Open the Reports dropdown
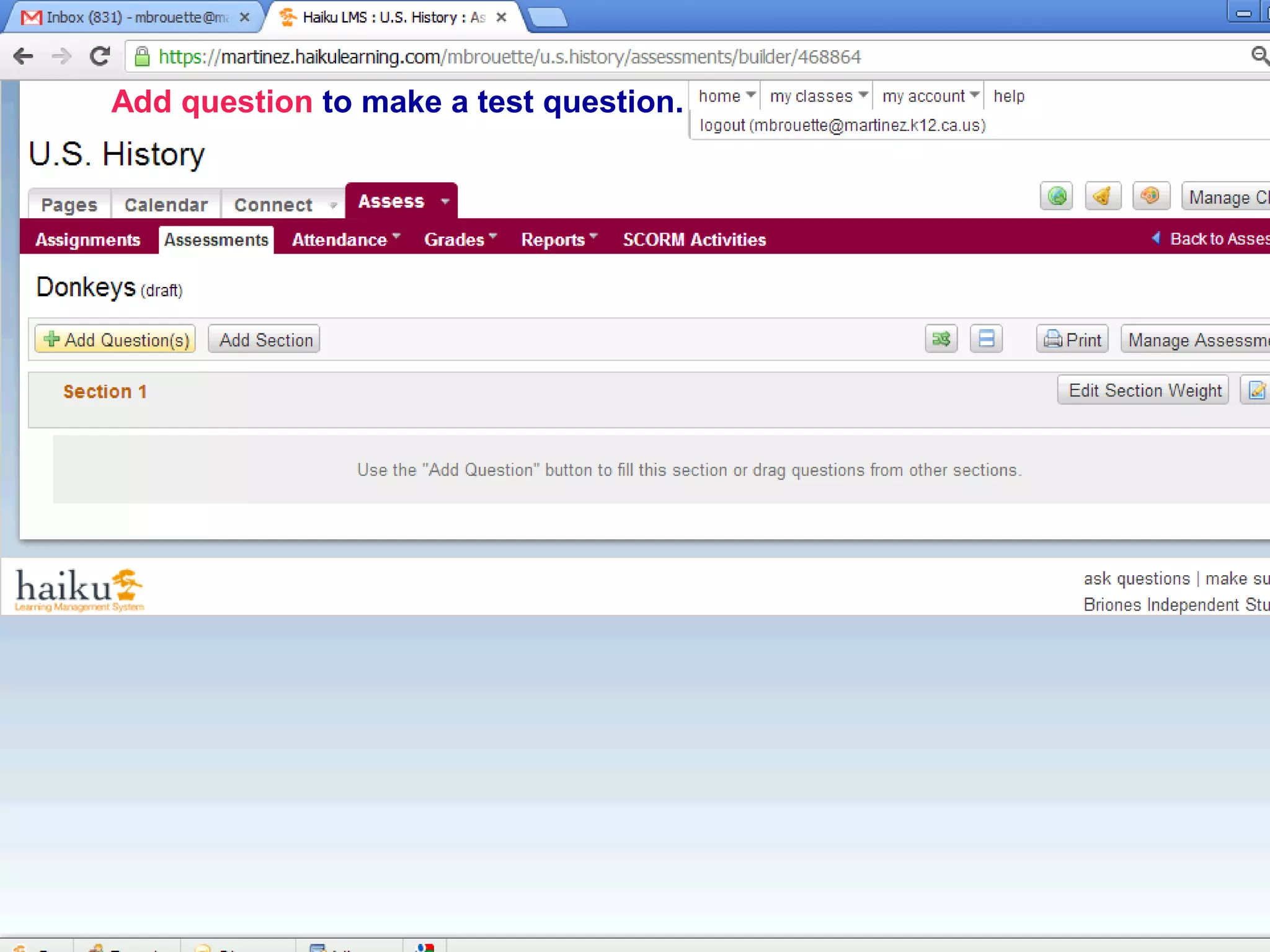The height and width of the screenshot is (952, 1270). (x=559, y=240)
